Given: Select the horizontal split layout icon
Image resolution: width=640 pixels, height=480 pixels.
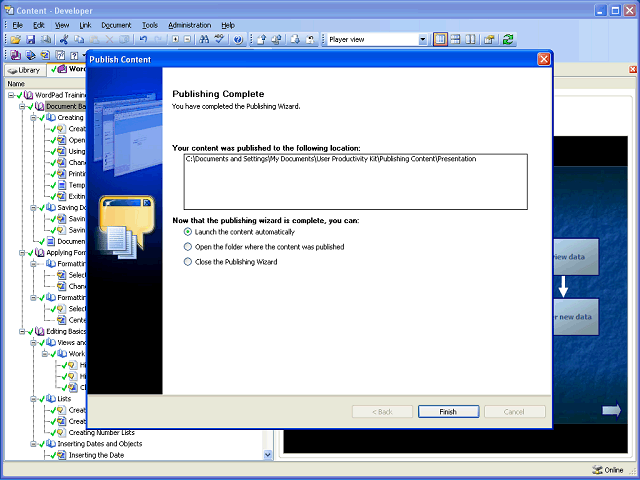Looking at the screenshot, I should pyautogui.click(x=455, y=40).
